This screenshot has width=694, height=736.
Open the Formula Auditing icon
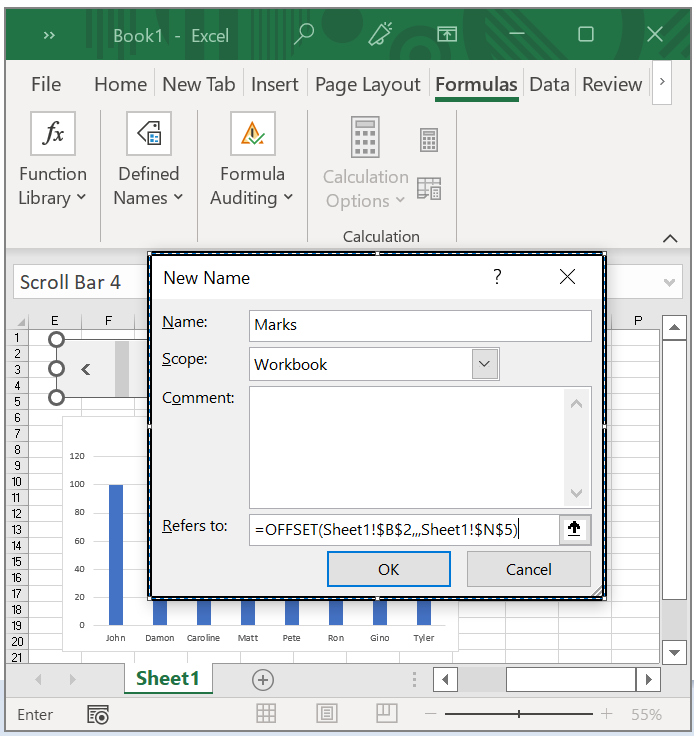tap(252, 133)
